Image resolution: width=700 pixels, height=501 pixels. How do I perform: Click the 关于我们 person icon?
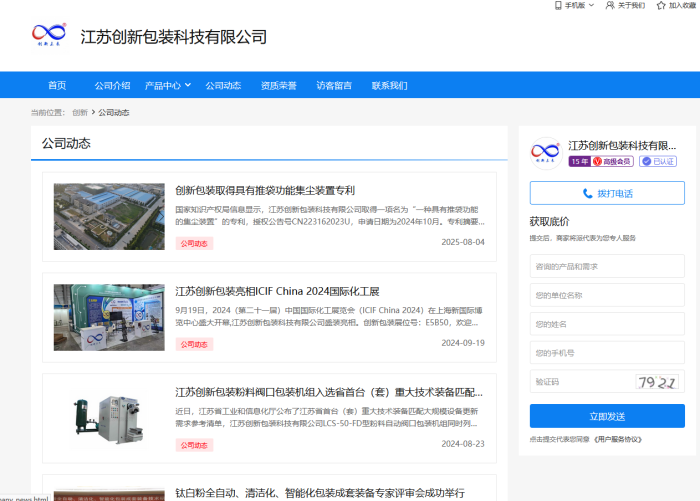tap(610, 5)
